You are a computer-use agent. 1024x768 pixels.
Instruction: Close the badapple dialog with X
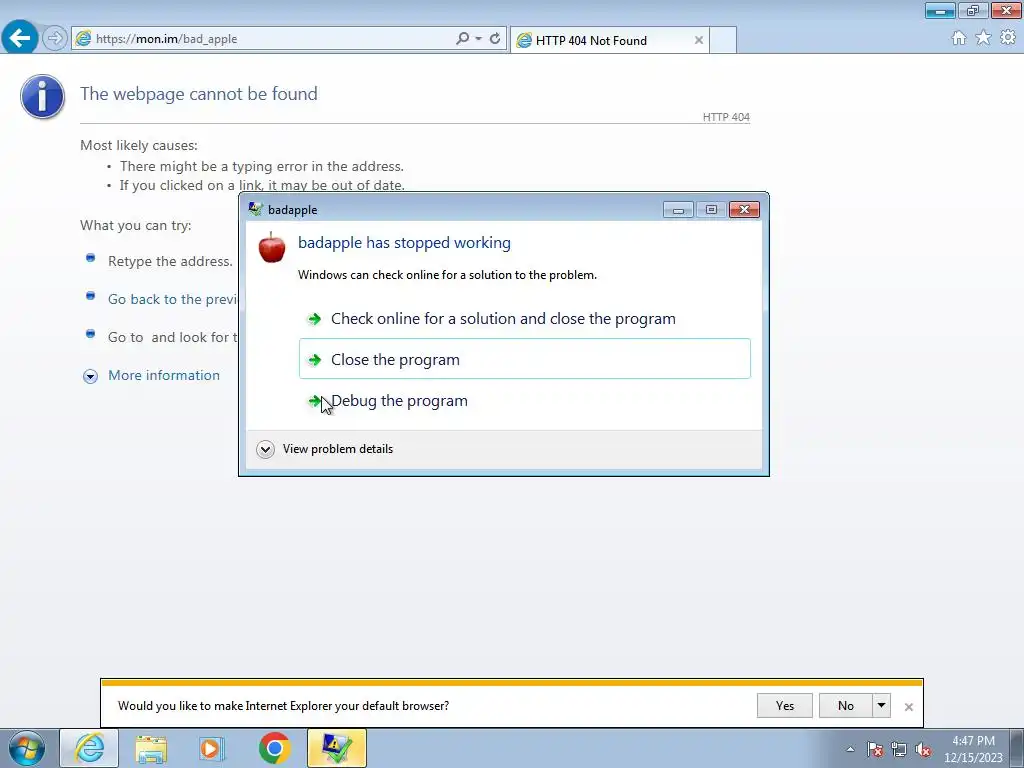[744, 210]
